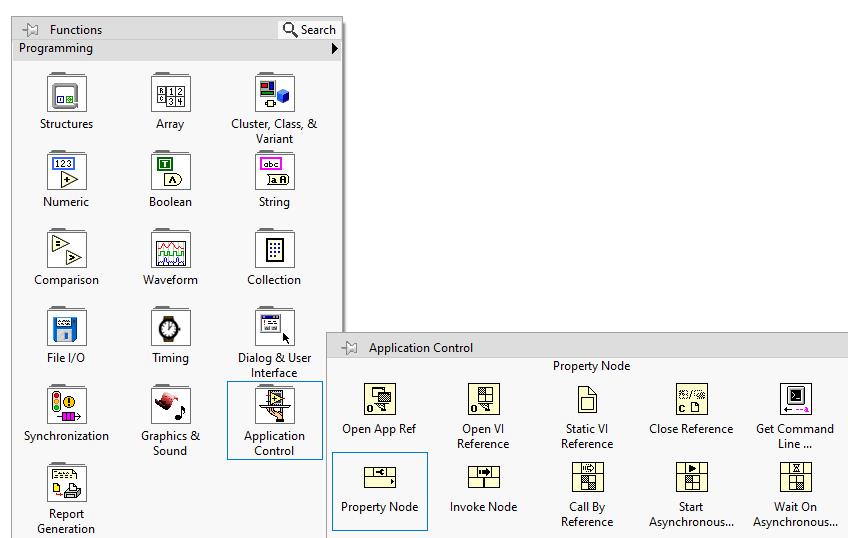The width and height of the screenshot is (848, 538).
Task: Open the Graphics & Sound palette
Action: pyautogui.click(x=170, y=404)
